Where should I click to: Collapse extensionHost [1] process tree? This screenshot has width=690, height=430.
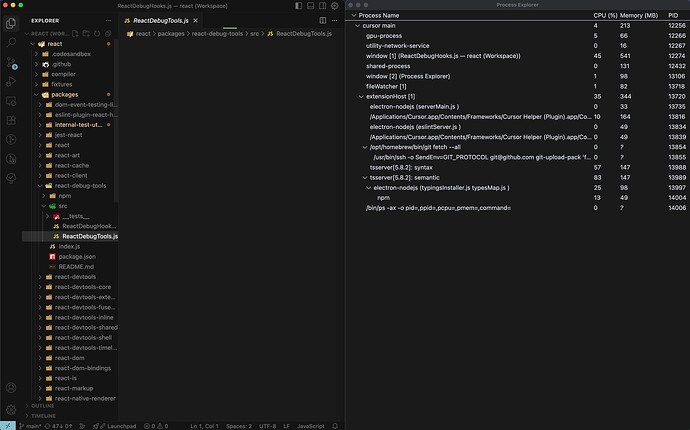[361, 96]
